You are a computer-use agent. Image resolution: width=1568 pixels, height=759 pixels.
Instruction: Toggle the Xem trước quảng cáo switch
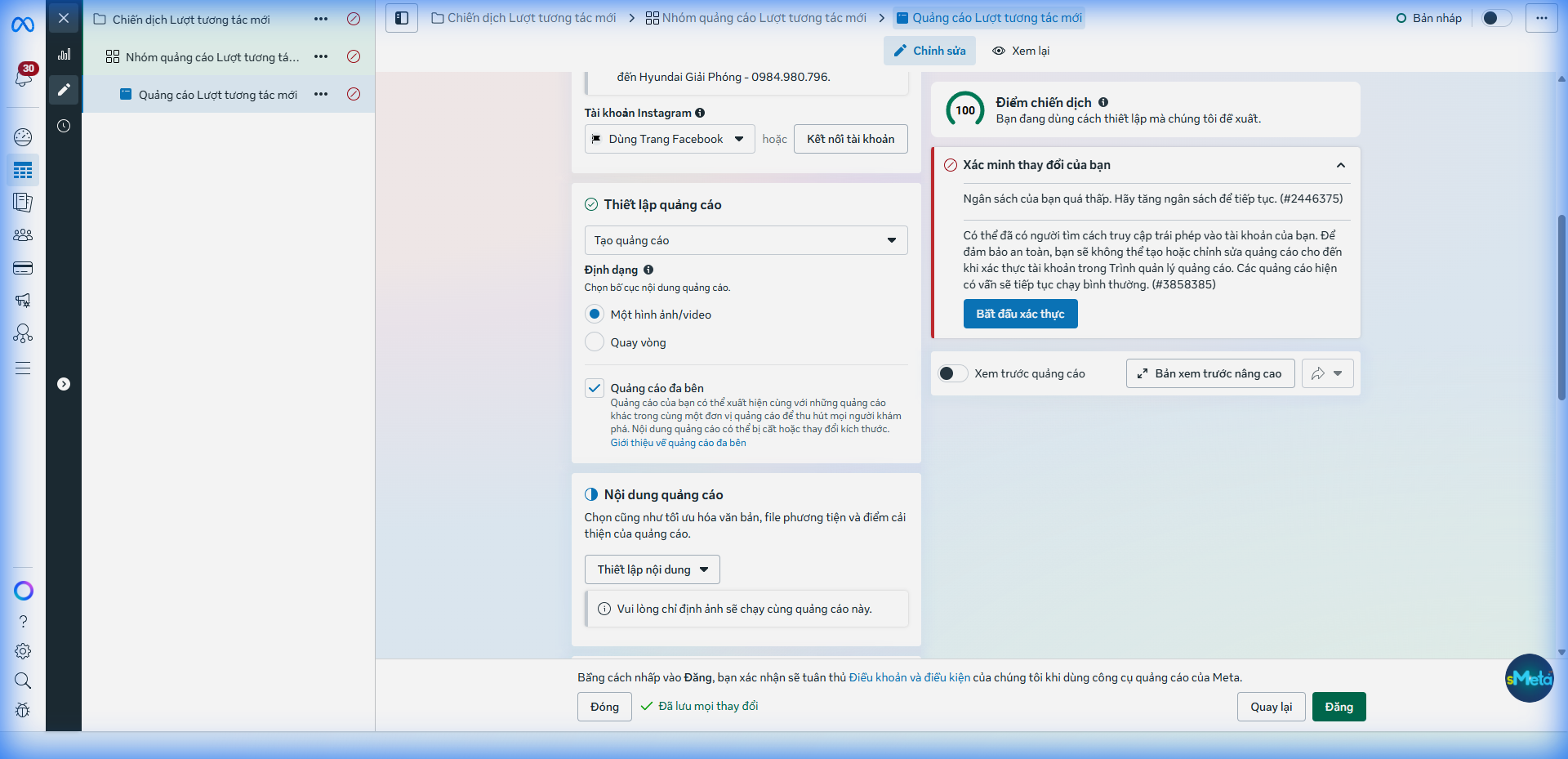tap(952, 373)
